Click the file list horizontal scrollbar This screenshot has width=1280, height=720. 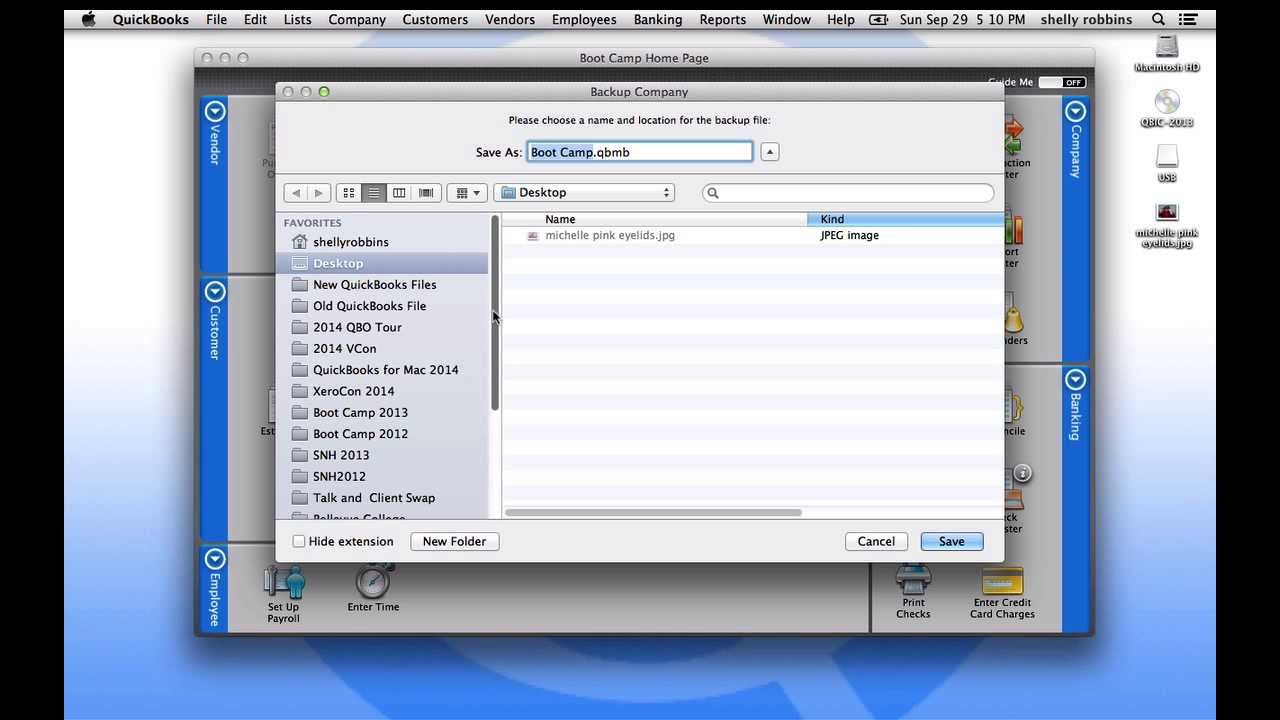(x=653, y=513)
